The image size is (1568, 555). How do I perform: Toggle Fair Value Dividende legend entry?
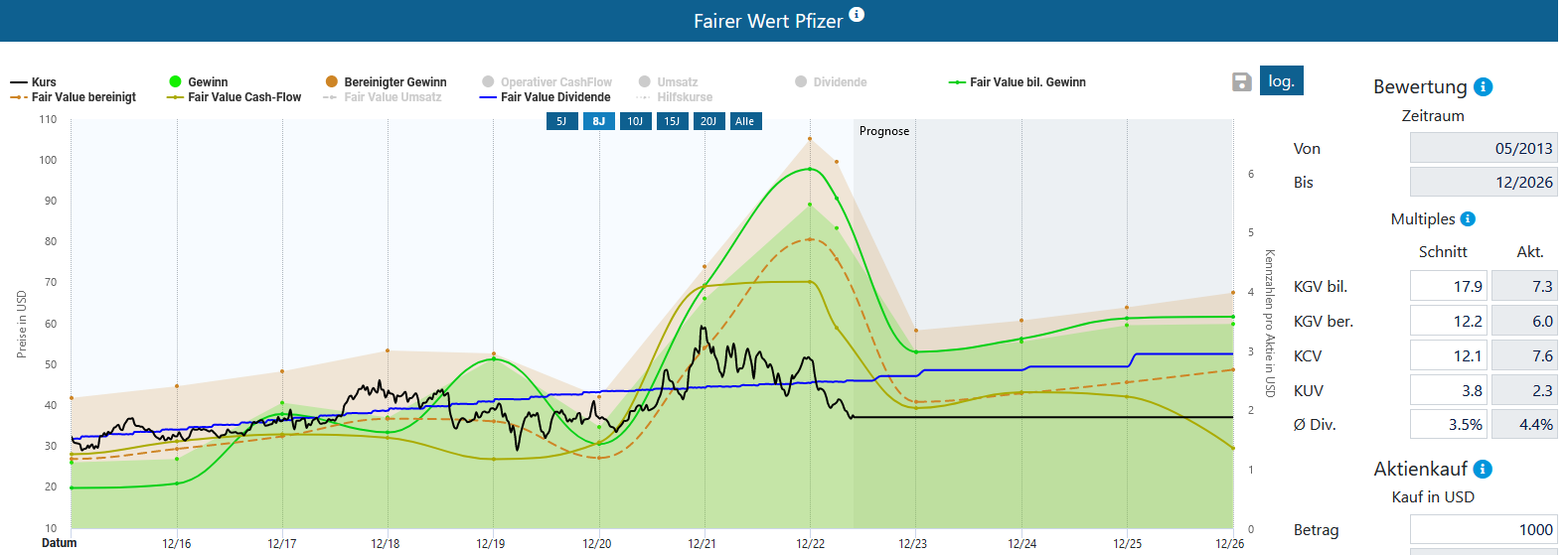click(x=545, y=97)
